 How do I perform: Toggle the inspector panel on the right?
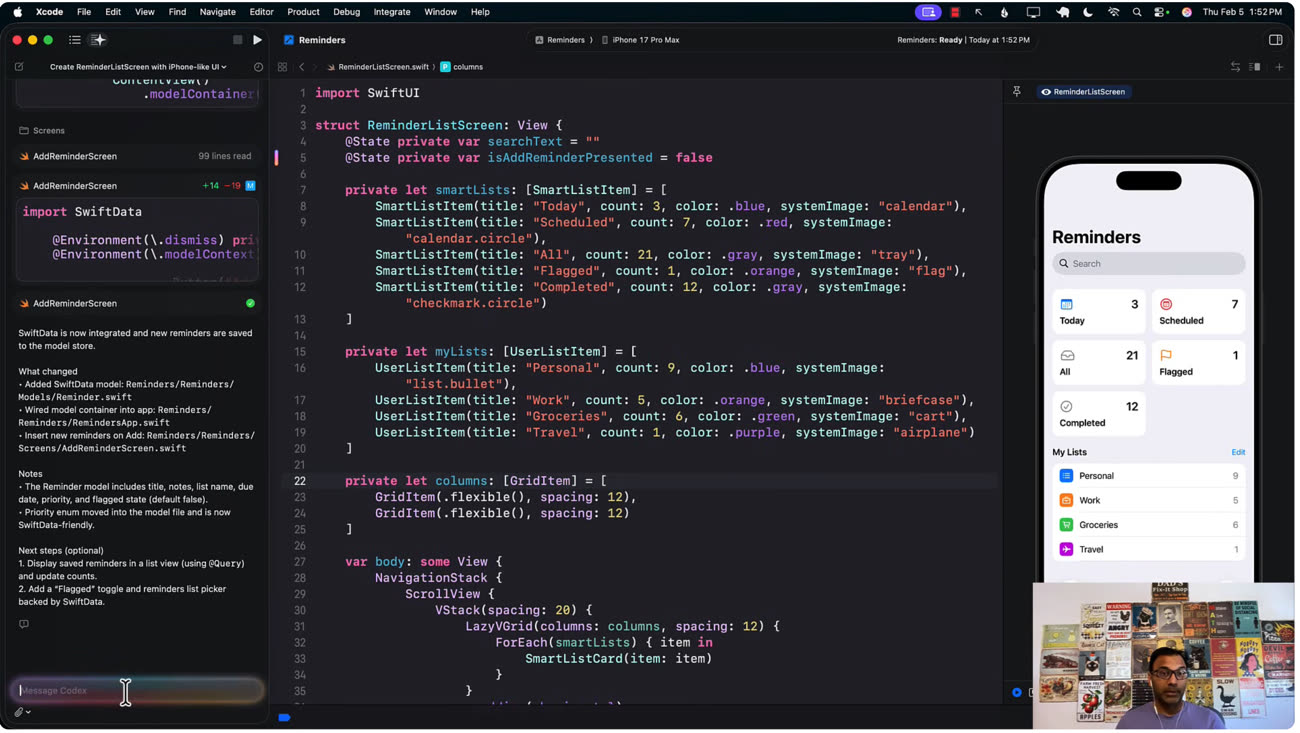[x=1275, y=40]
